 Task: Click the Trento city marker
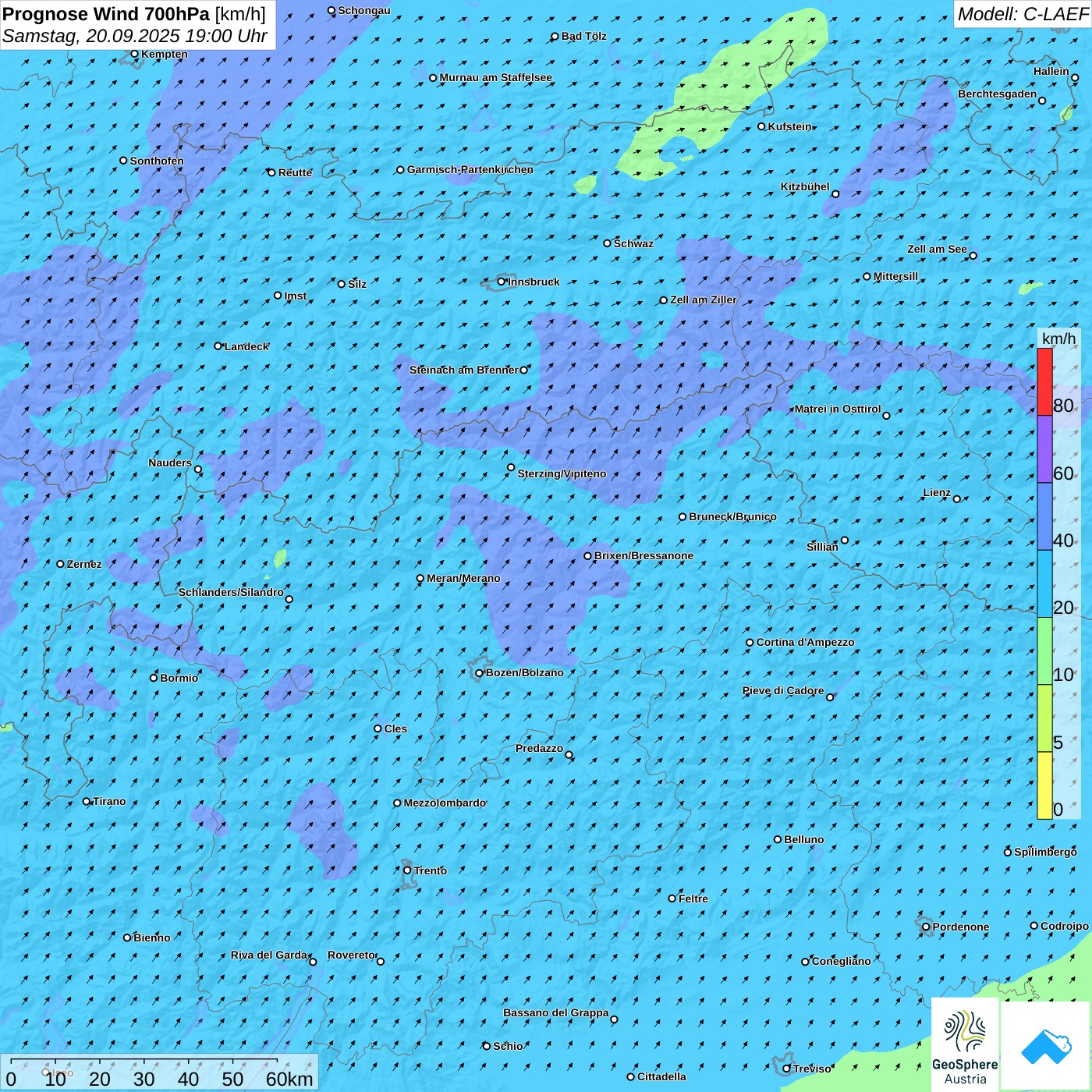click(407, 870)
